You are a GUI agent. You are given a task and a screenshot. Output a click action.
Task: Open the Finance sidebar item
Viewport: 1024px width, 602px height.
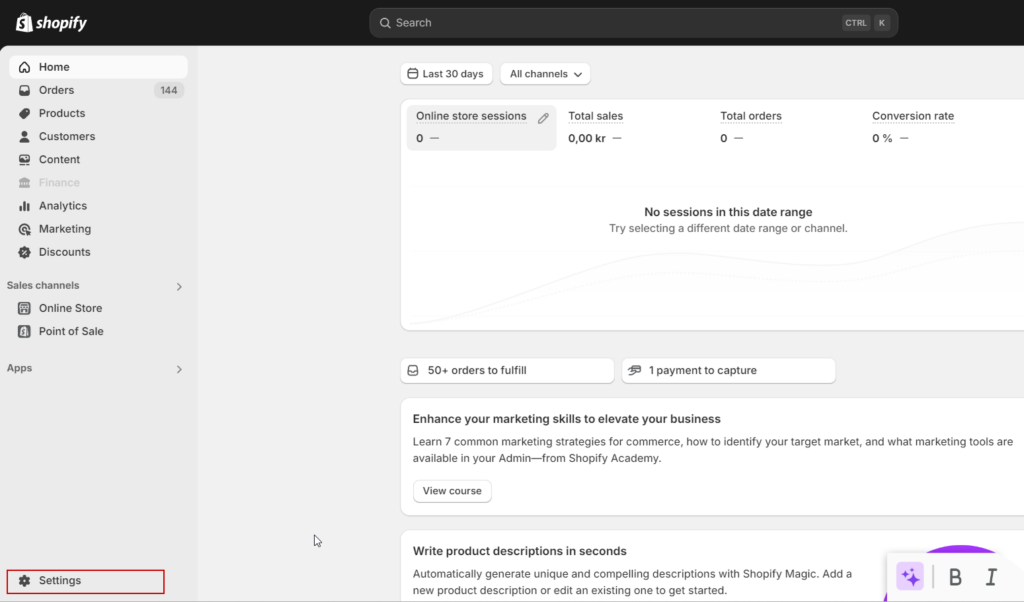point(99,183)
